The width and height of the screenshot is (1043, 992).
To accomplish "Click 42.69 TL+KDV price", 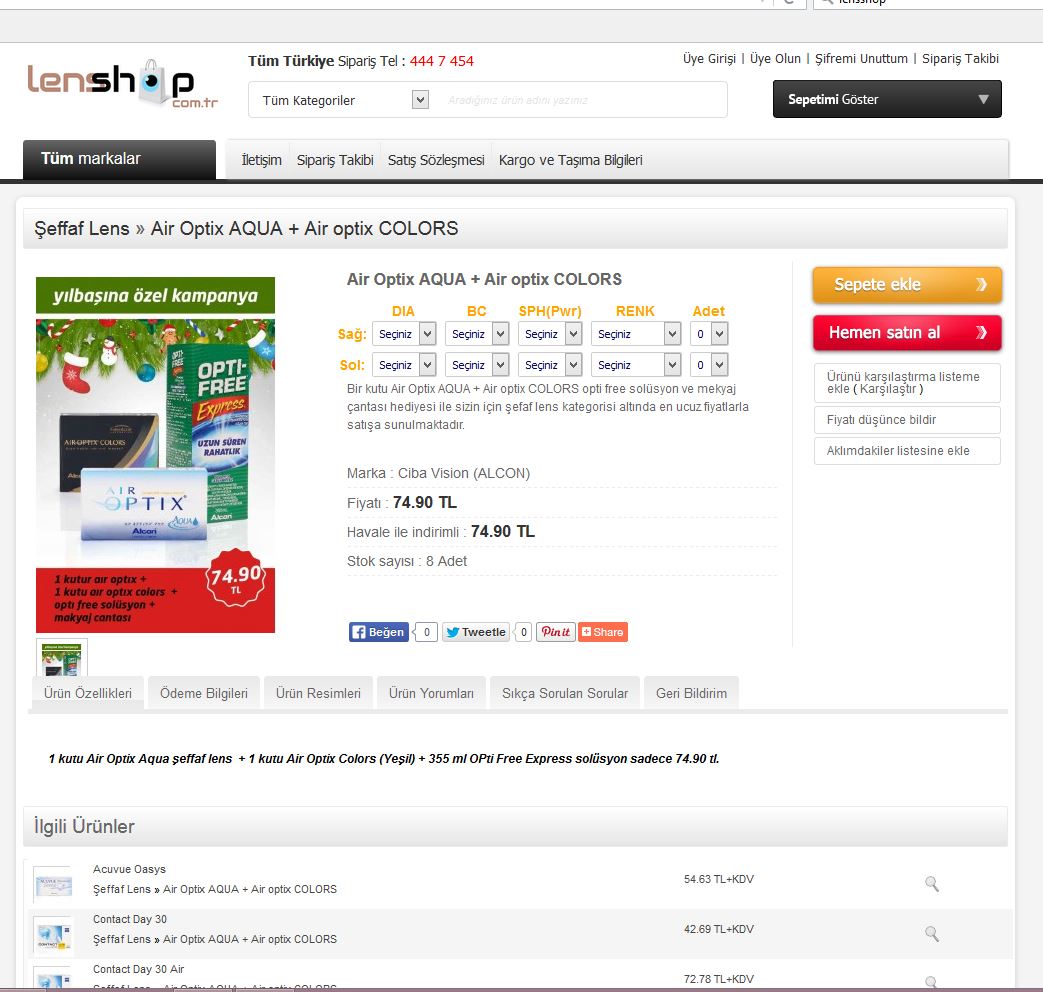I will pos(718,929).
